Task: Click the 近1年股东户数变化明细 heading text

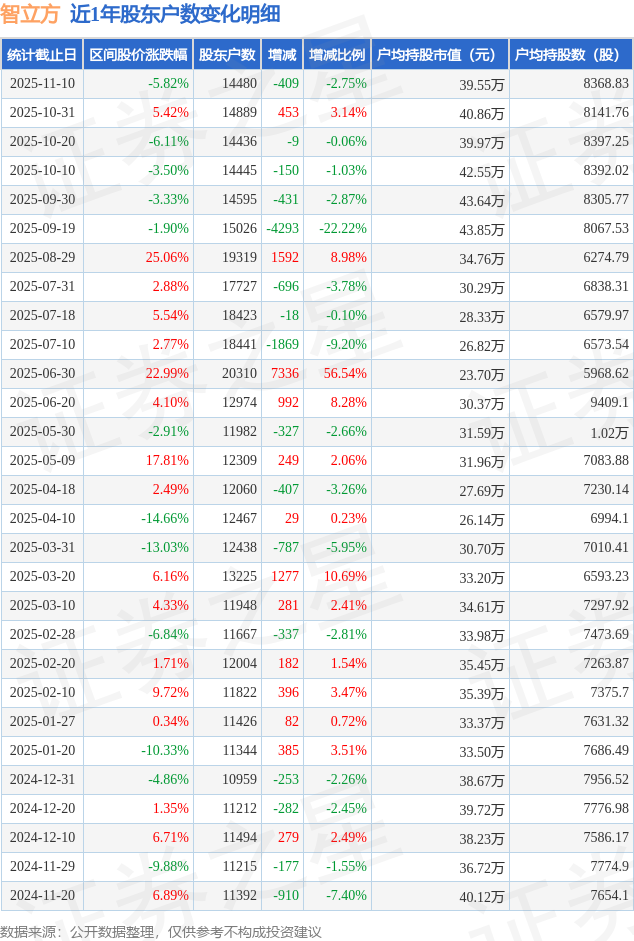Action: click(175, 14)
